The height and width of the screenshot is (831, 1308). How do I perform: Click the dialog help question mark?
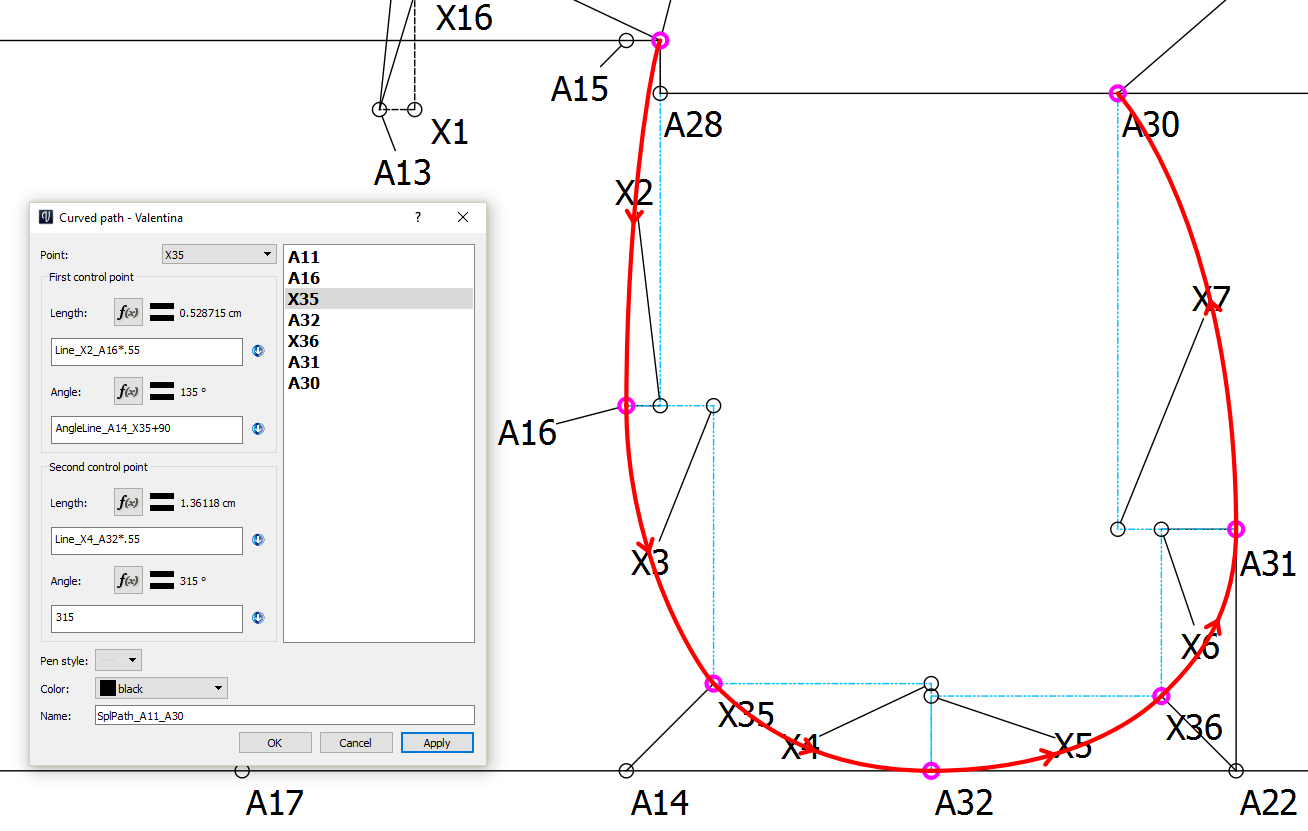tap(418, 217)
